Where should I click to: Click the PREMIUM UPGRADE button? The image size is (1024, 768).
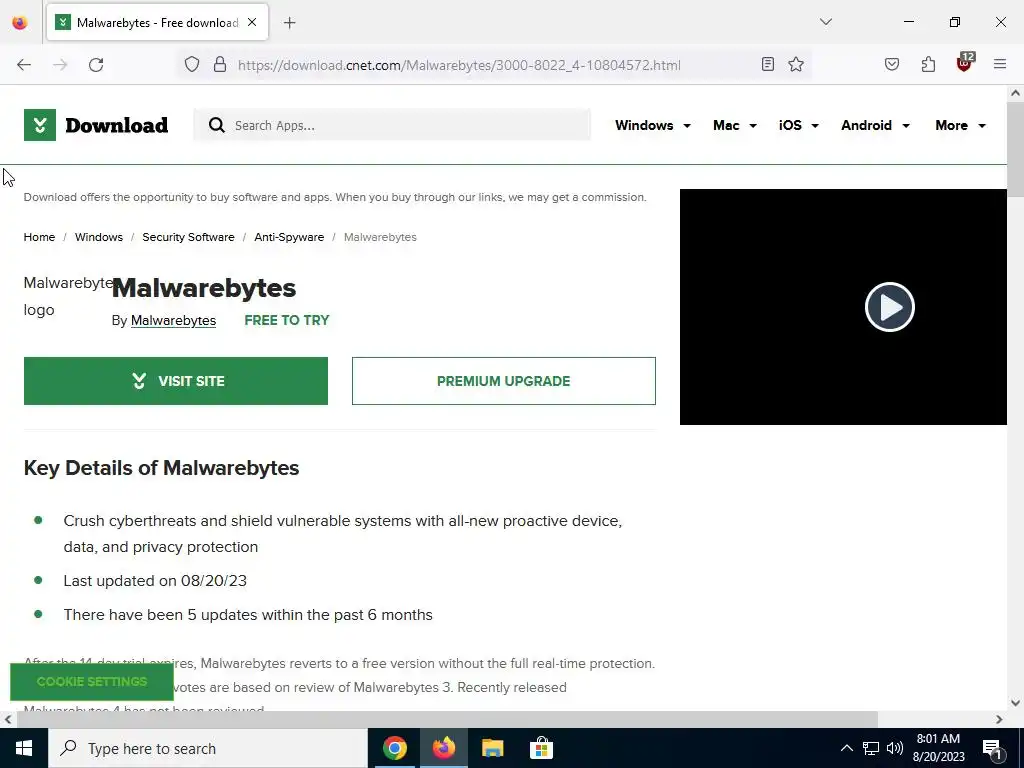[504, 381]
